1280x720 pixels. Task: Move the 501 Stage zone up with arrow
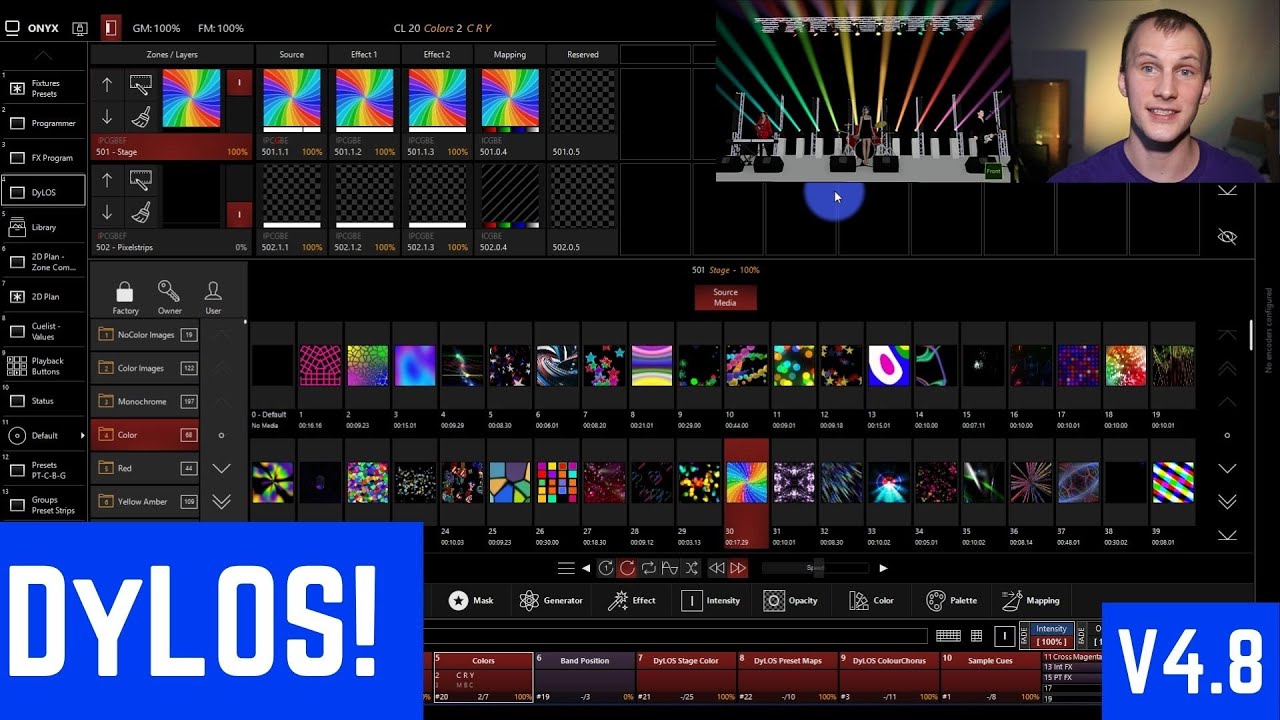pyautogui.click(x=107, y=85)
